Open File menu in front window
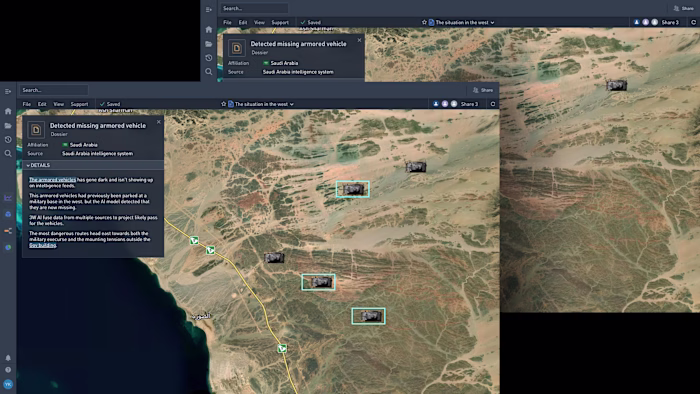700x394 pixels. coord(27,104)
